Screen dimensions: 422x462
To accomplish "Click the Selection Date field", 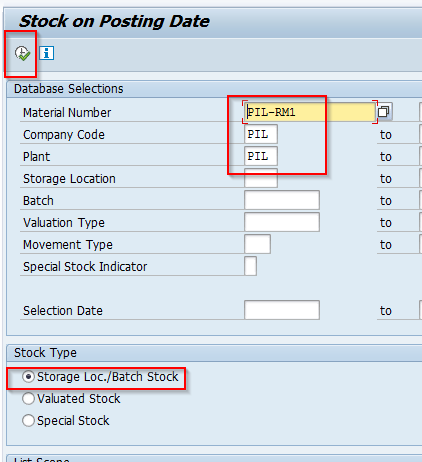I will [x=282, y=310].
